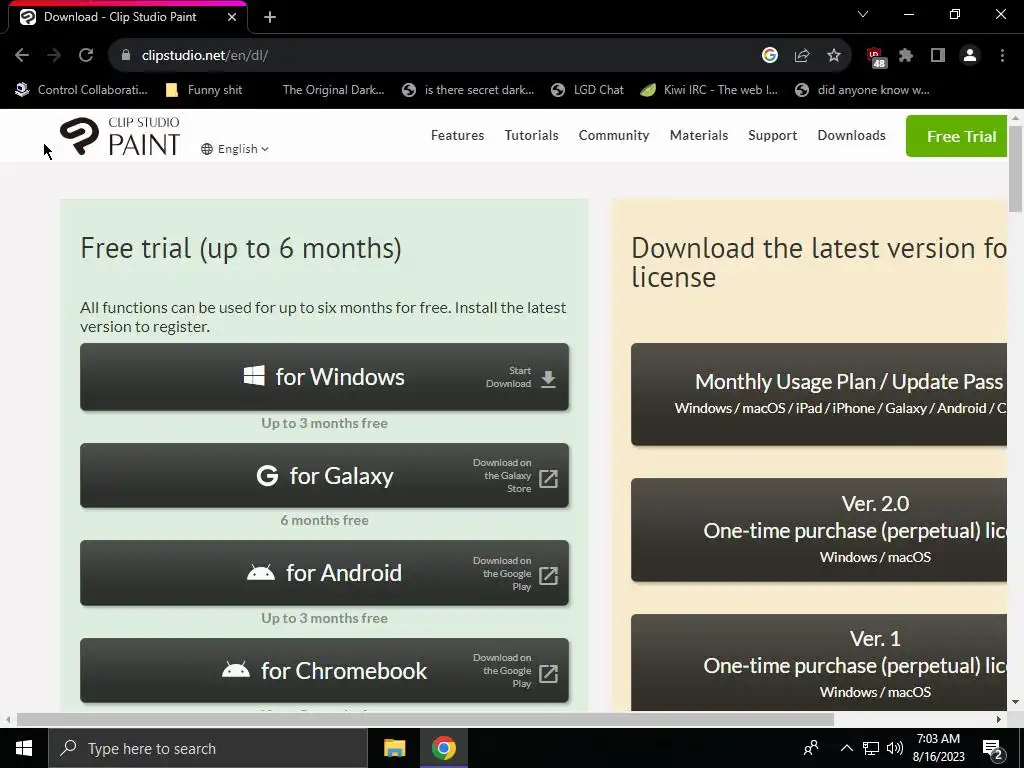This screenshot has width=1024, height=768.
Task: Open Community in the site navigation
Action: 614,135
